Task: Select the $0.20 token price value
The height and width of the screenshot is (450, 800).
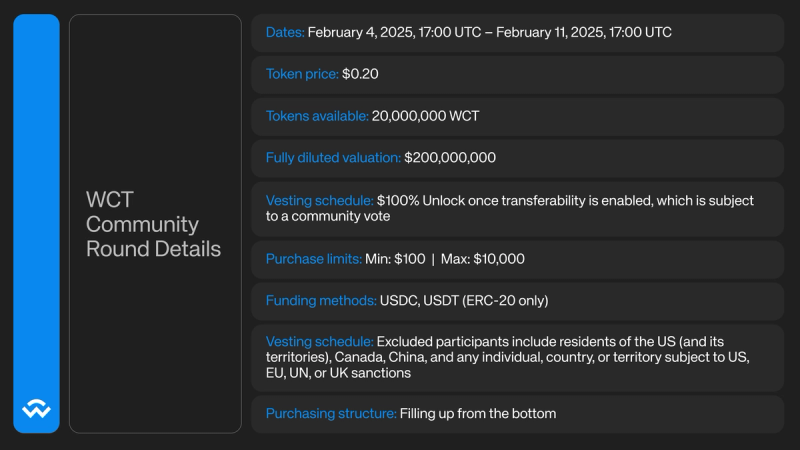Action: pyautogui.click(x=360, y=74)
